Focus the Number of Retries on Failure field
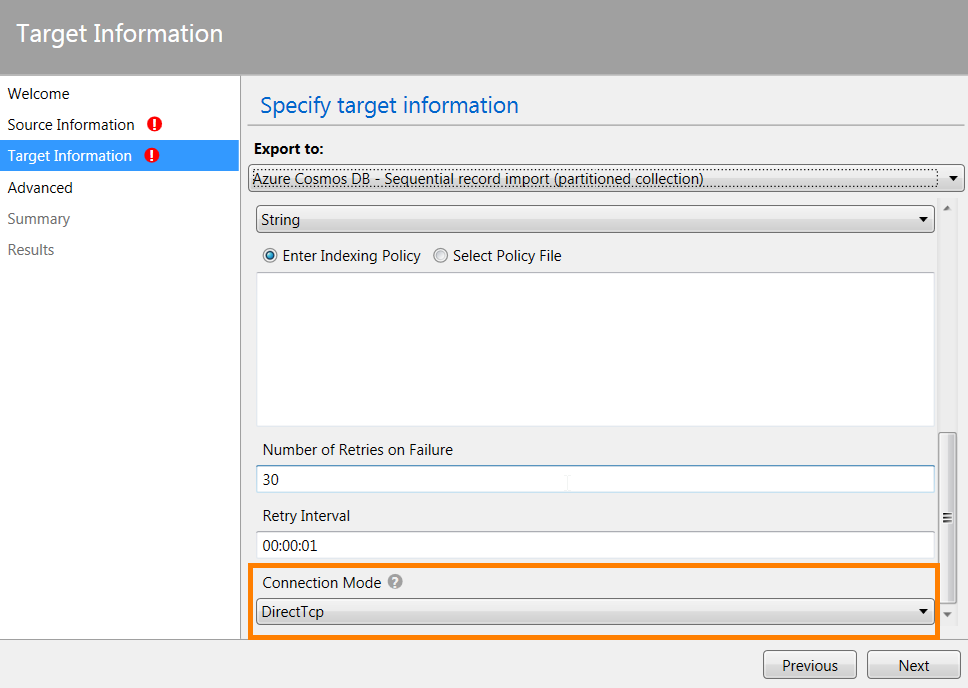The height and width of the screenshot is (688, 968). point(595,480)
